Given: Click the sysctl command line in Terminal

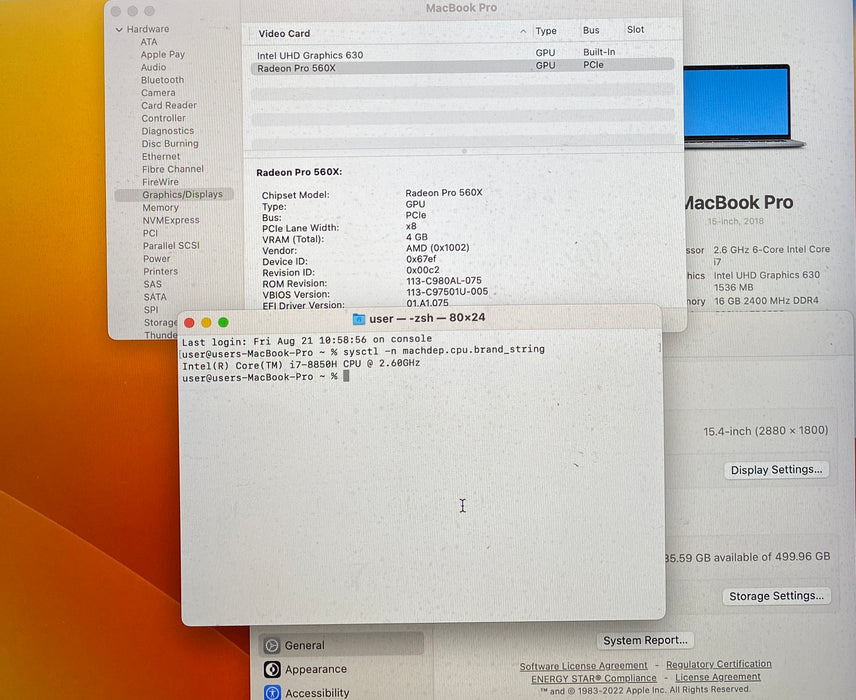Looking at the screenshot, I should [x=363, y=351].
